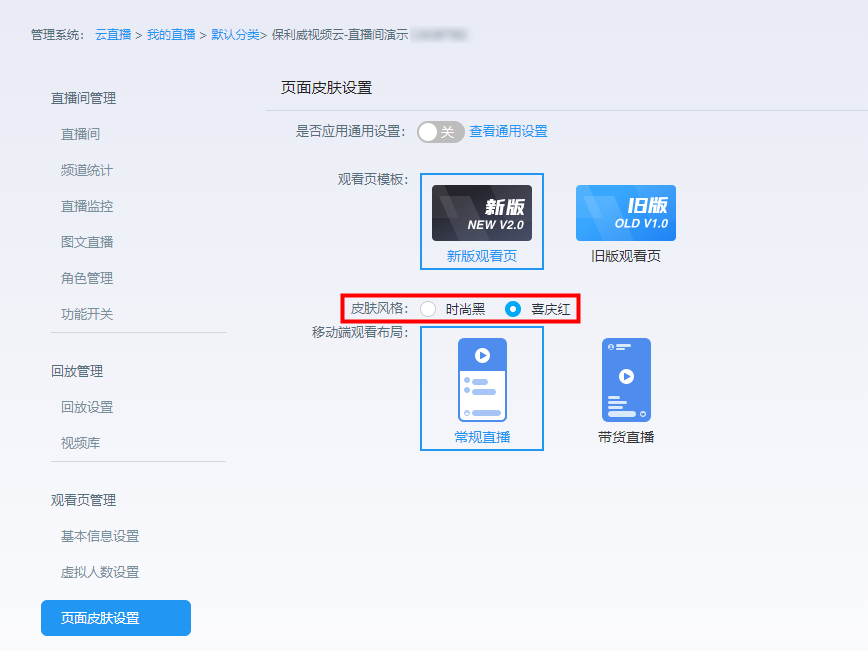Viewport: 868px width, 651px height.
Task: Select the 新版观看页 template thumbnail
Action: pyautogui.click(x=481, y=213)
